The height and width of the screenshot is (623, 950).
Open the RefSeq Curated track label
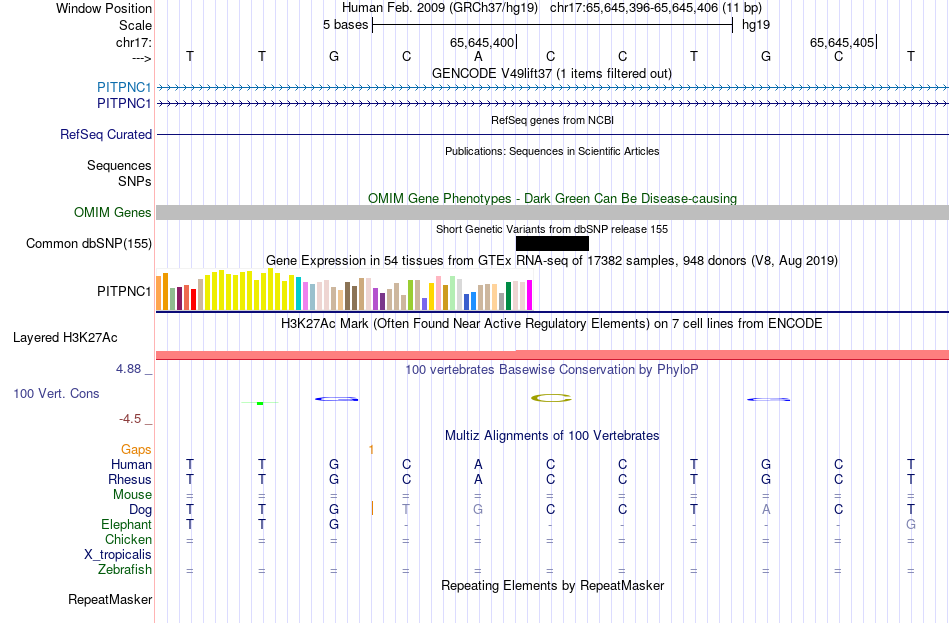coord(106,135)
